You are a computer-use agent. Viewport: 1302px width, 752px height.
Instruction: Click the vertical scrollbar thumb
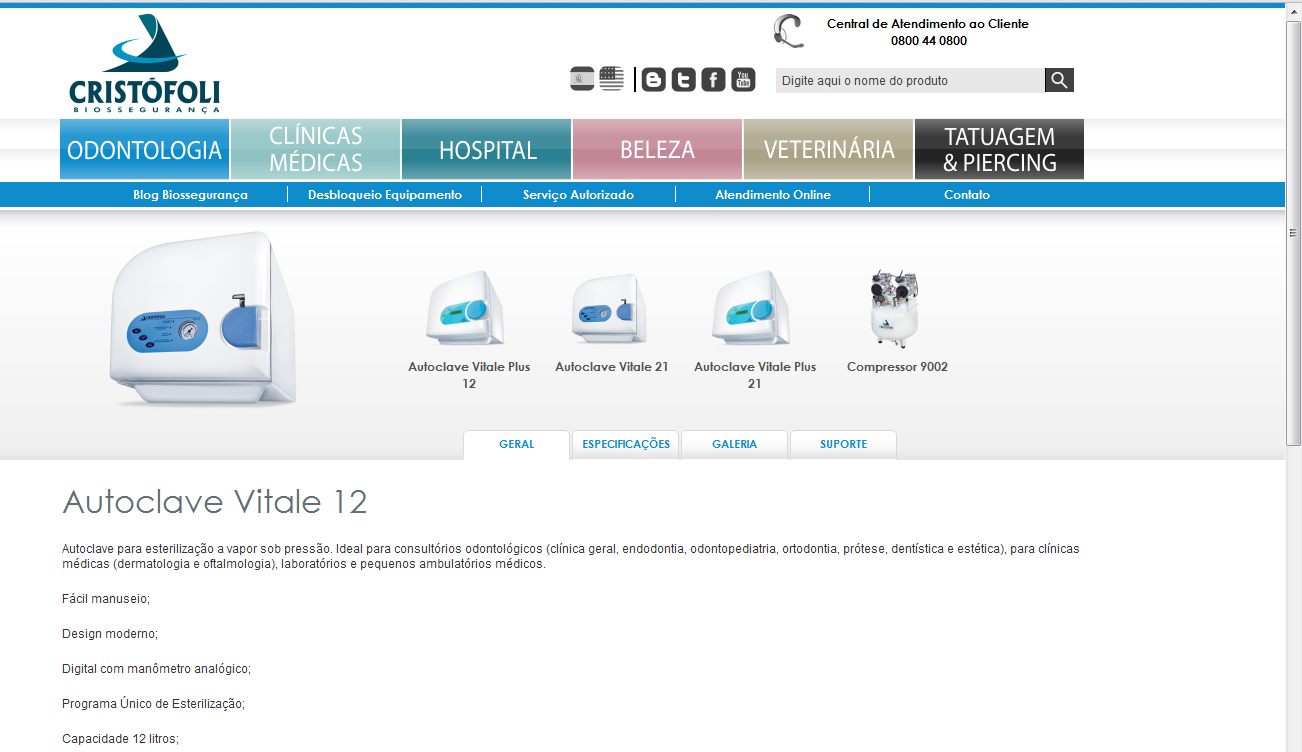(x=1293, y=233)
